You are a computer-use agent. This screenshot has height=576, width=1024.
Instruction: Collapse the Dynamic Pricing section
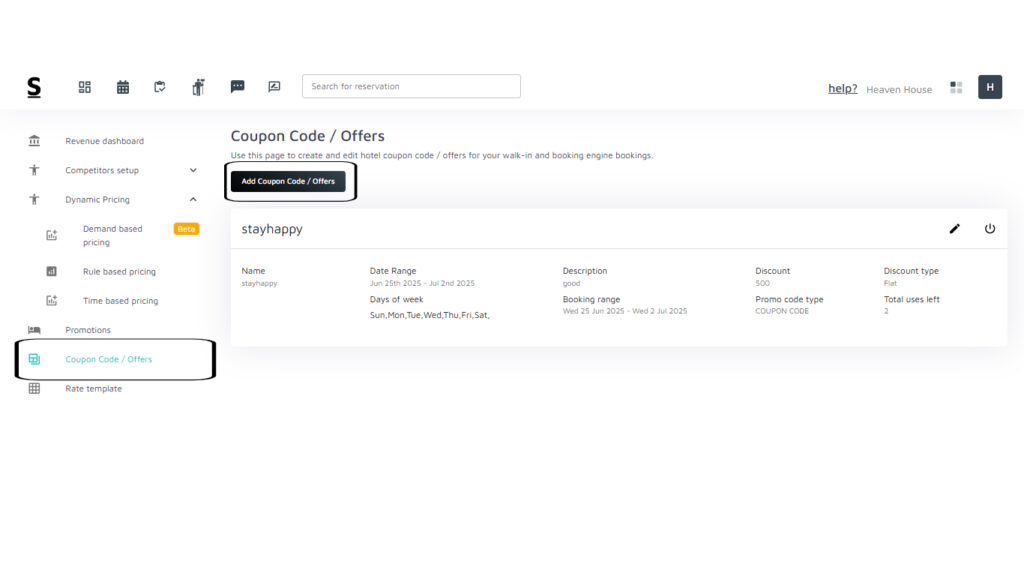click(x=193, y=199)
